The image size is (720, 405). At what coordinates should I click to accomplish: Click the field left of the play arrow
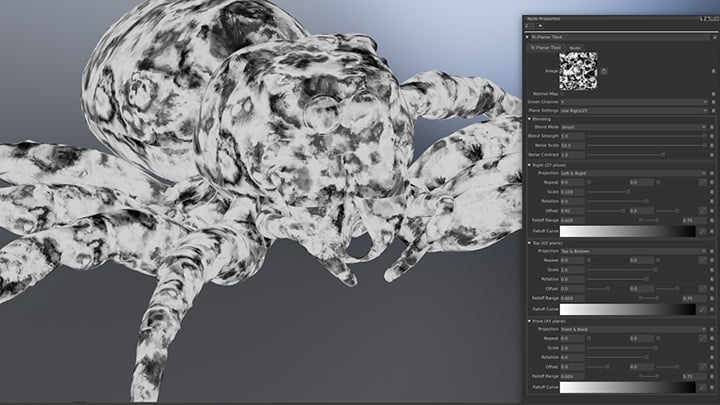(529, 26)
